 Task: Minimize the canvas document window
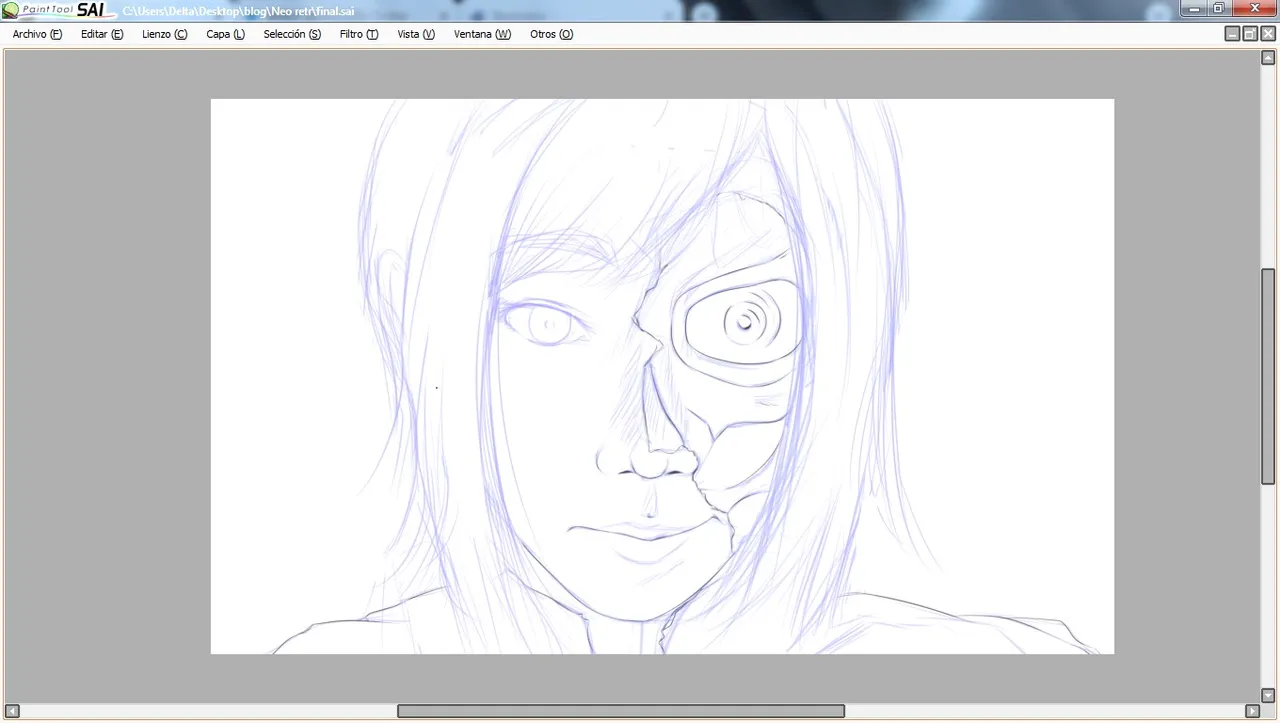tap(1233, 34)
